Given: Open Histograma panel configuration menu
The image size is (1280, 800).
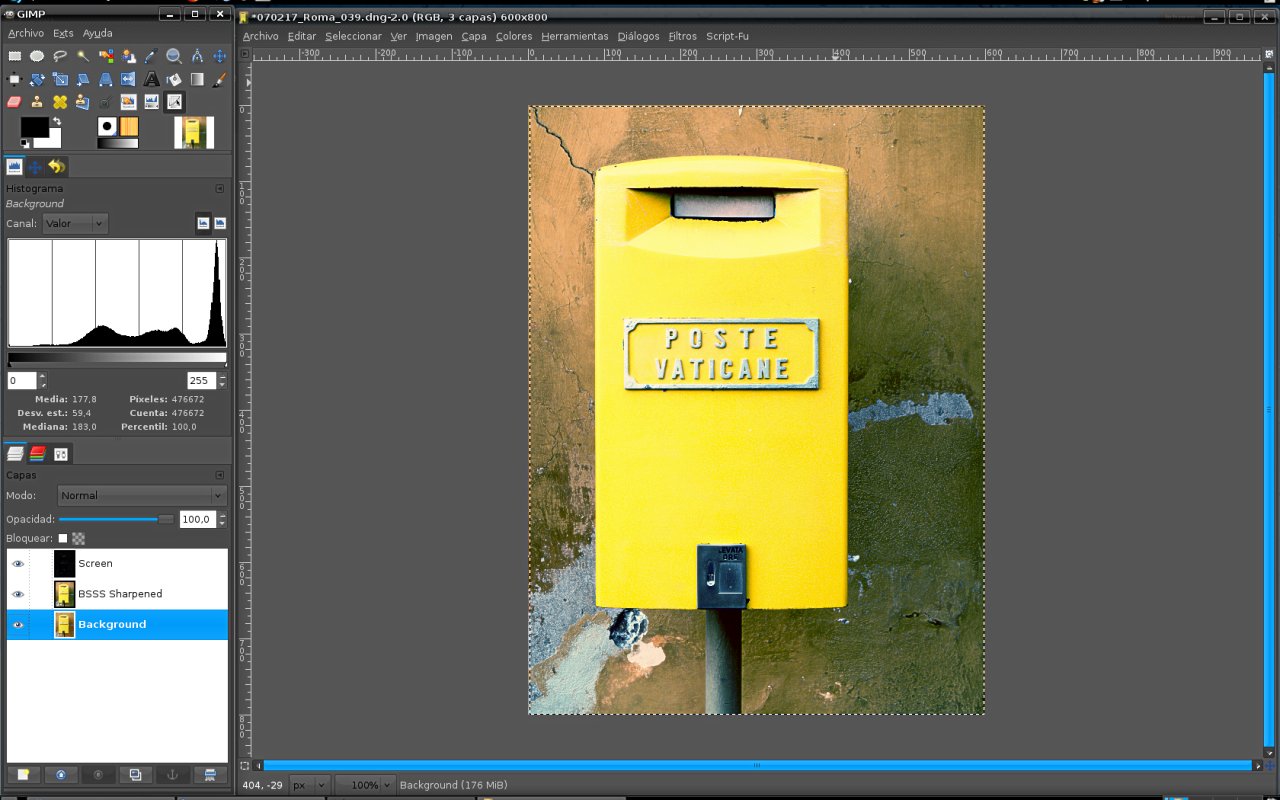Looking at the screenshot, I should point(220,188).
